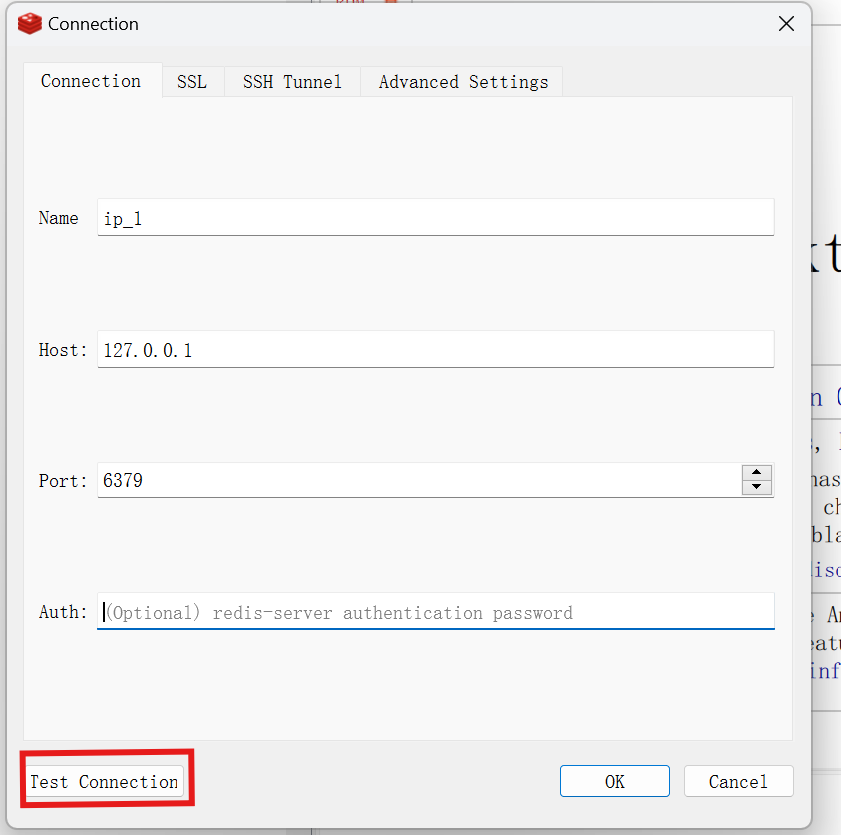Click the Host label

61,349
